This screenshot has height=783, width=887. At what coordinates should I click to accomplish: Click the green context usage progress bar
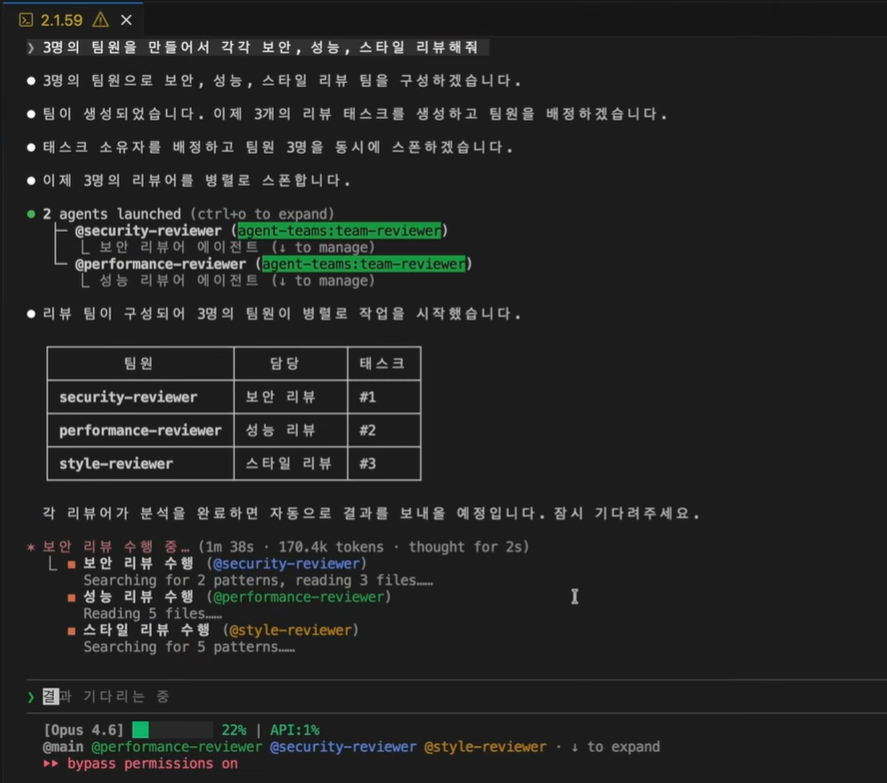[x=173, y=730]
